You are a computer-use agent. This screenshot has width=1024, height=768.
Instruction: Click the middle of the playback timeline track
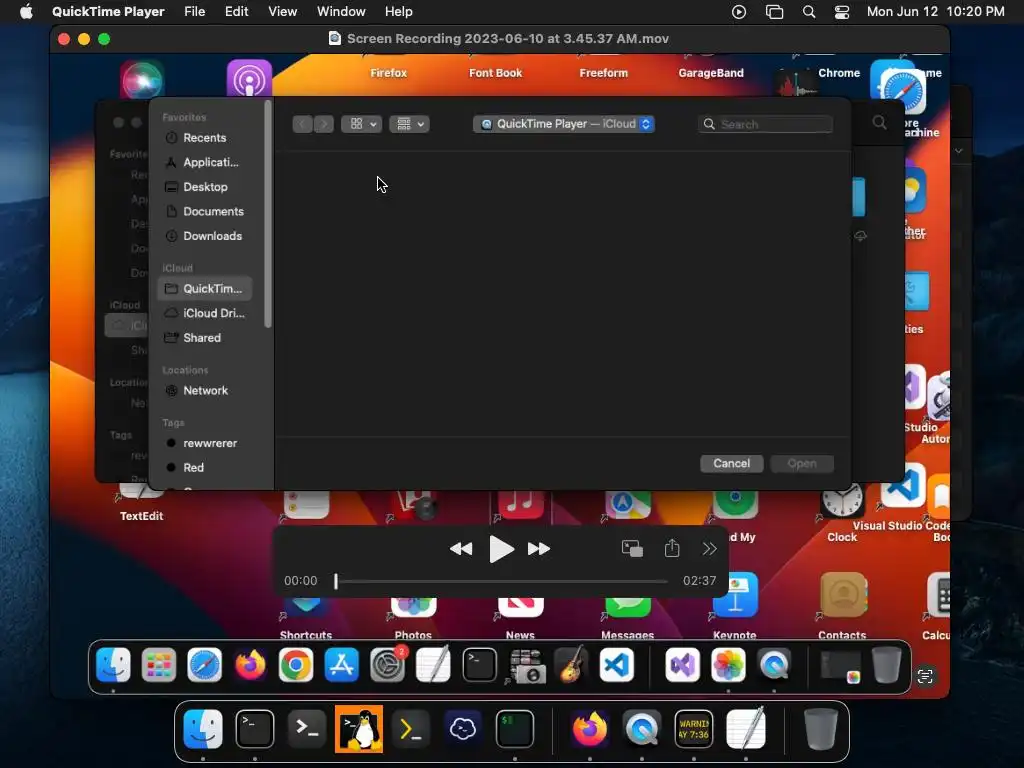(x=502, y=581)
